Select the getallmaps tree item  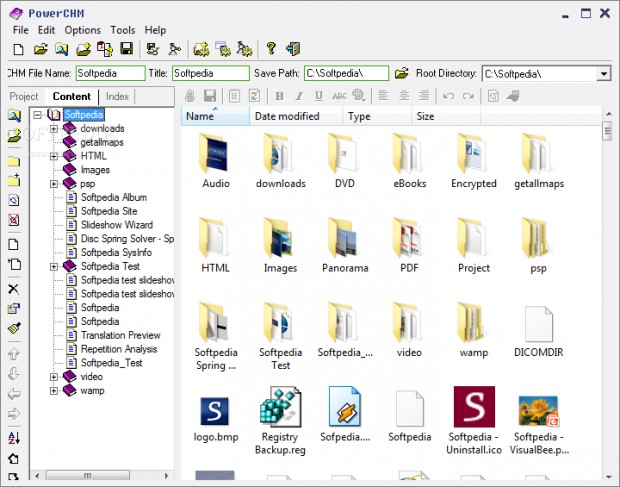[x=102, y=142]
